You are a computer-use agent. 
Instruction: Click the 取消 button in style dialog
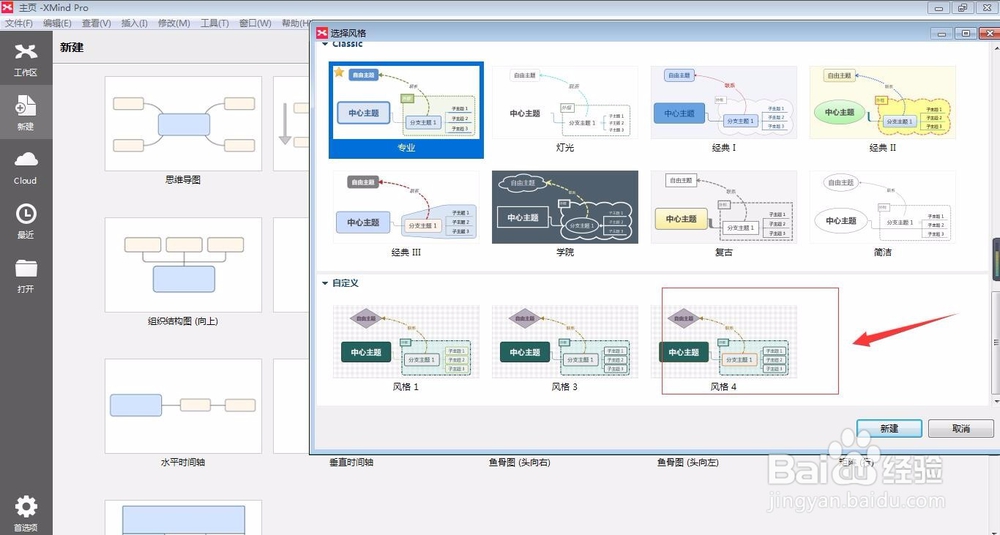960,429
